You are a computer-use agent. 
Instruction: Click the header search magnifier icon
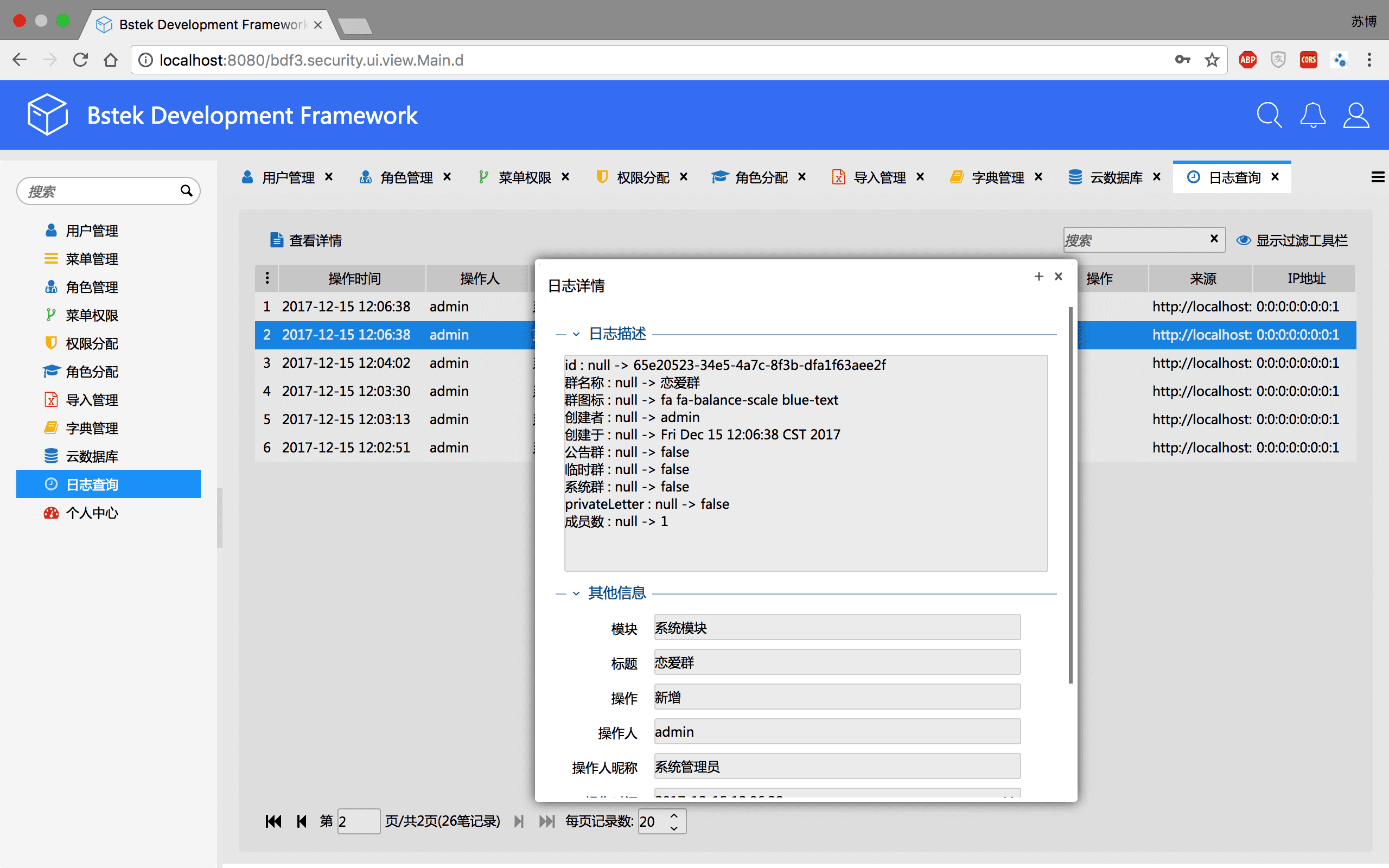coord(1269,116)
